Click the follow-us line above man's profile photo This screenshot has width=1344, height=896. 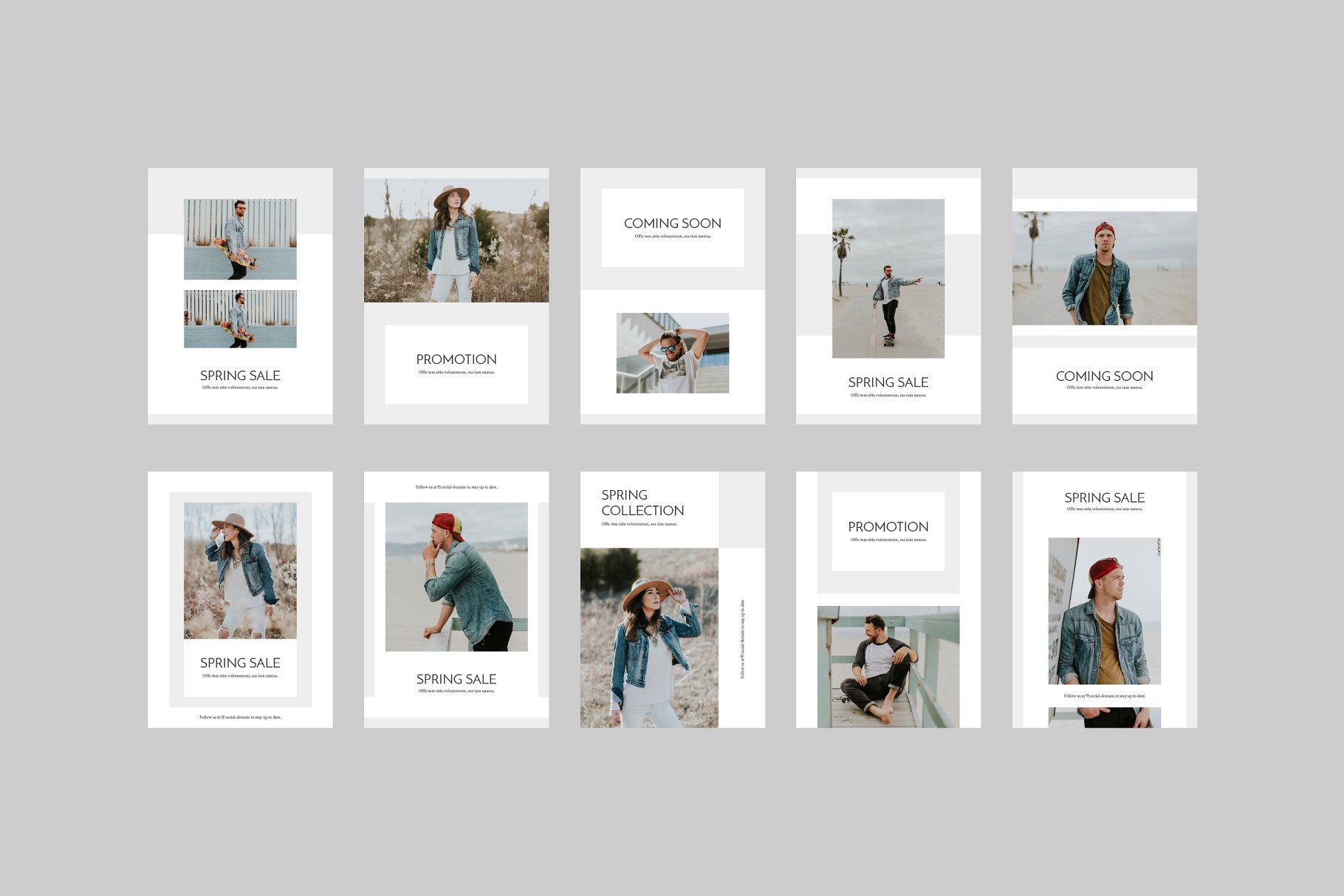(456, 487)
